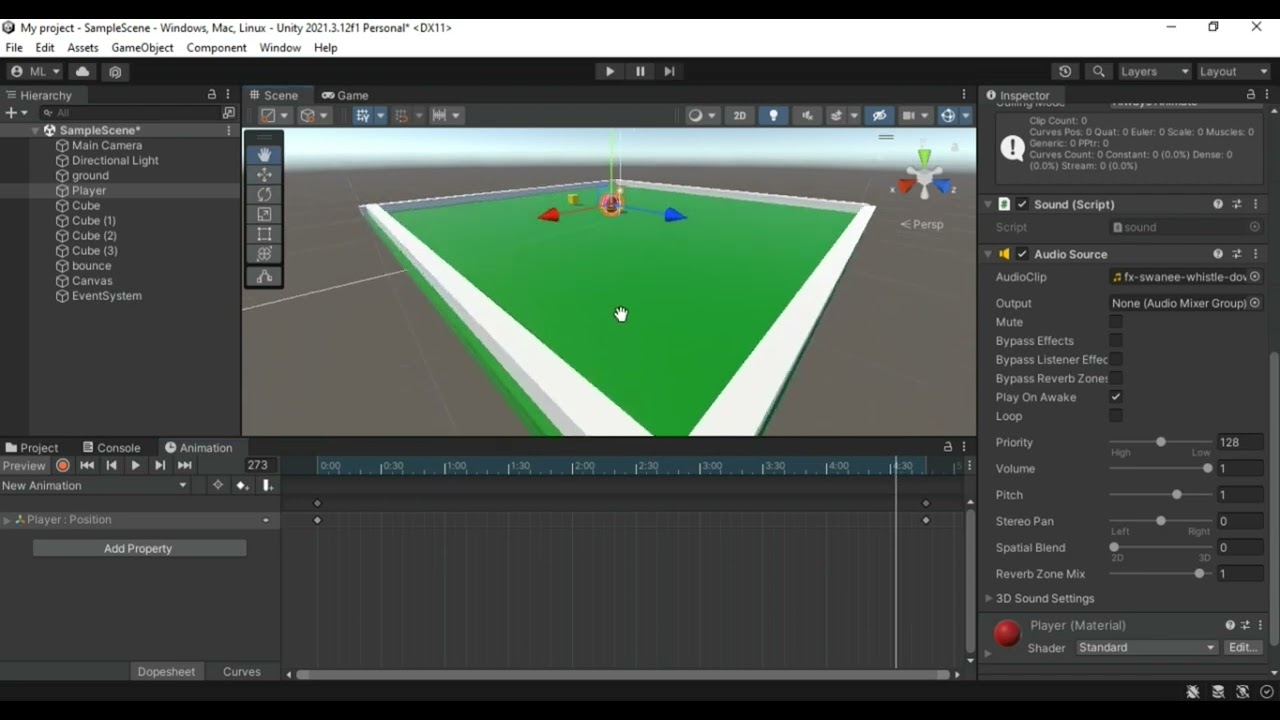The height and width of the screenshot is (720, 1280).
Task: Open the New Animation clip dropdown
Action: tap(95, 486)
